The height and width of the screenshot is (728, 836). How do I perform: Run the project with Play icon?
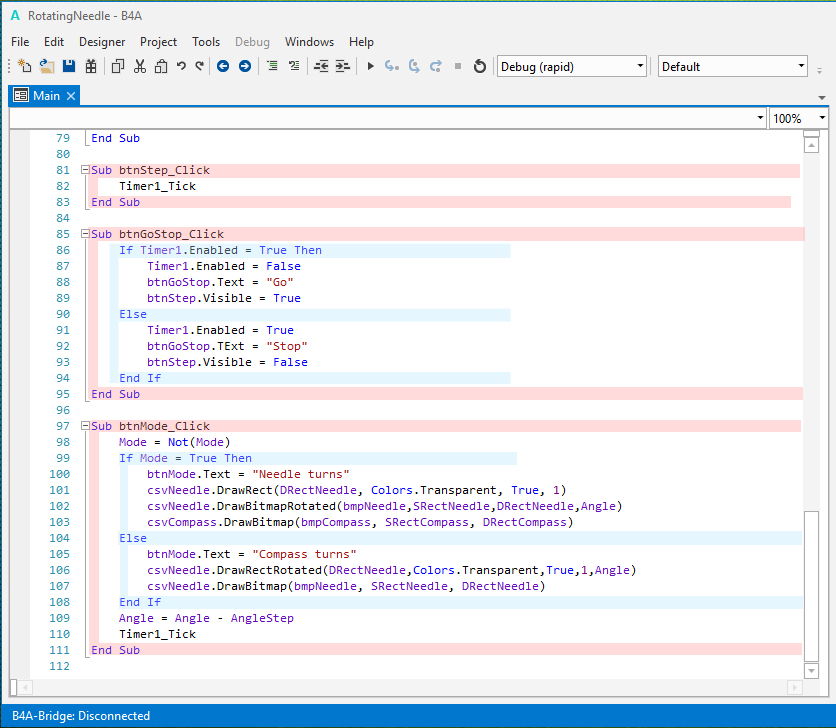click(370, 66)
